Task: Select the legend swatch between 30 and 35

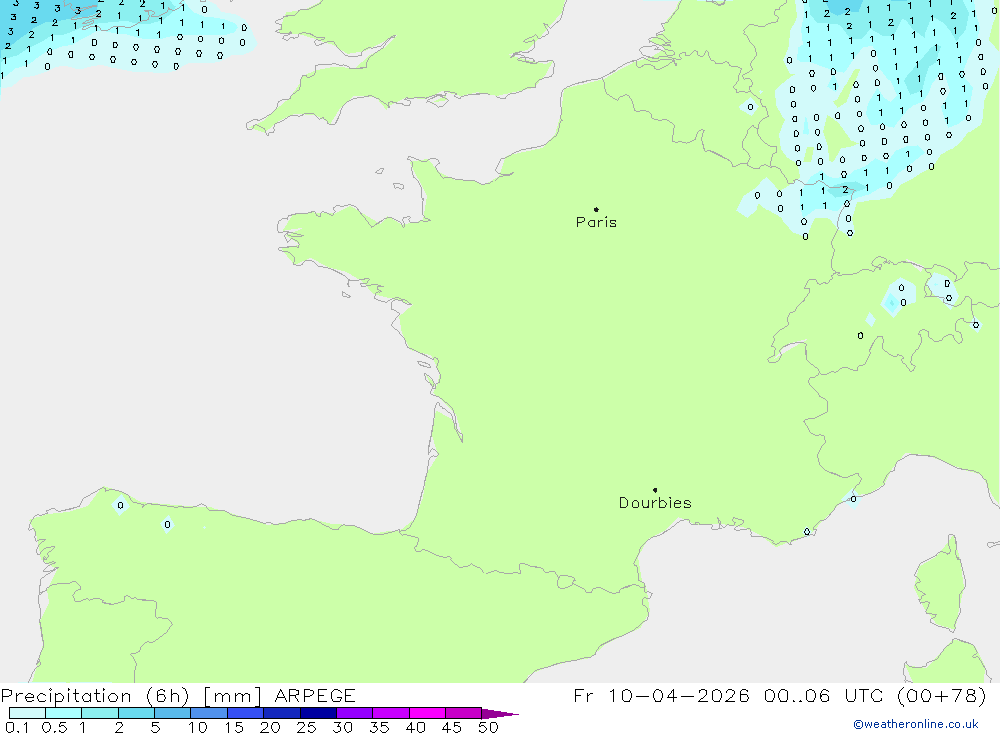Action: tap(355, 713)
